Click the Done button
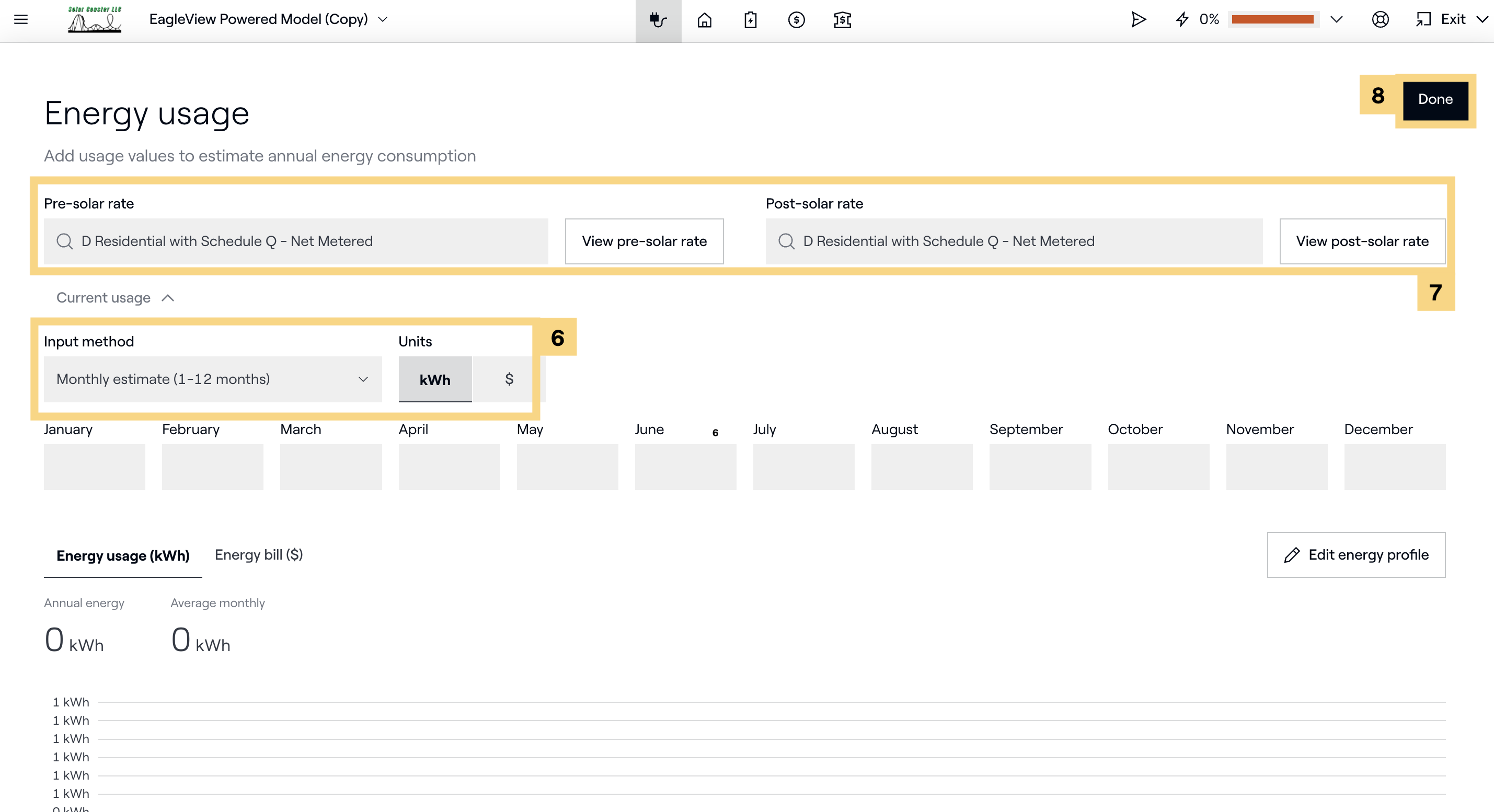 click(x=1435, y=100)
